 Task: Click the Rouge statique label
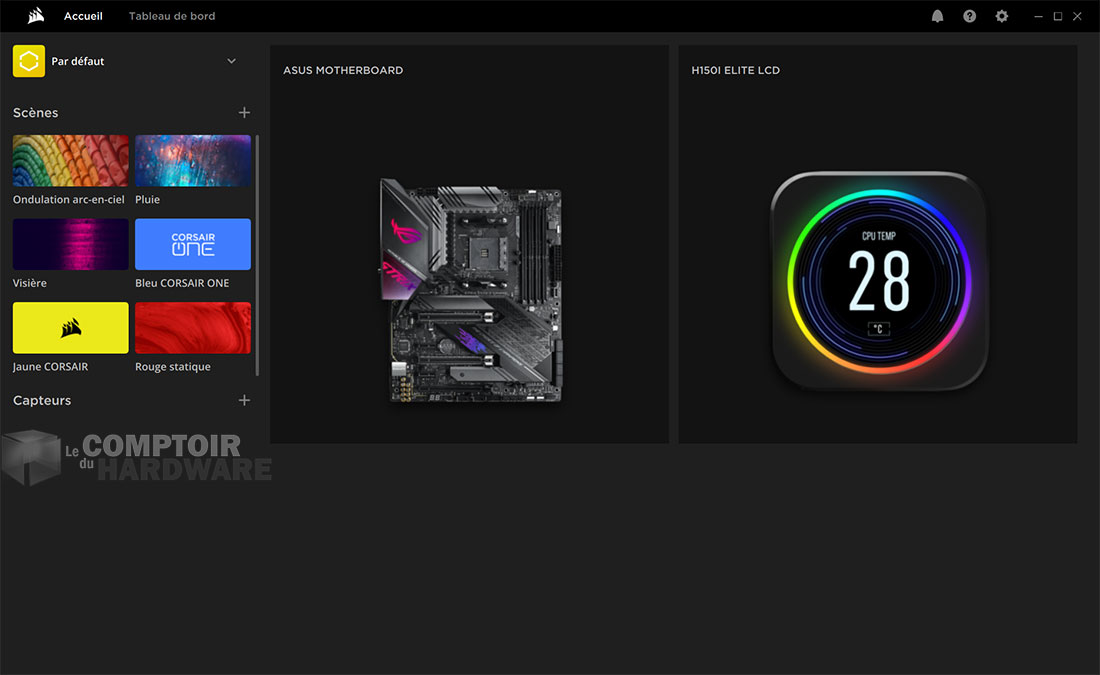click(173, 366)
